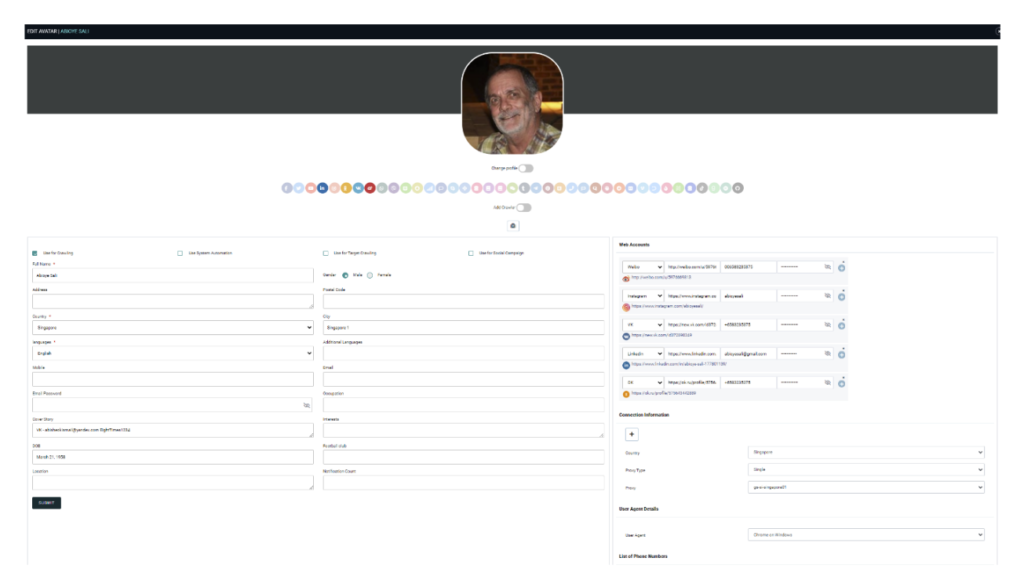Click the avatar profile photo
1024x576 pixels.
[512, 103]
